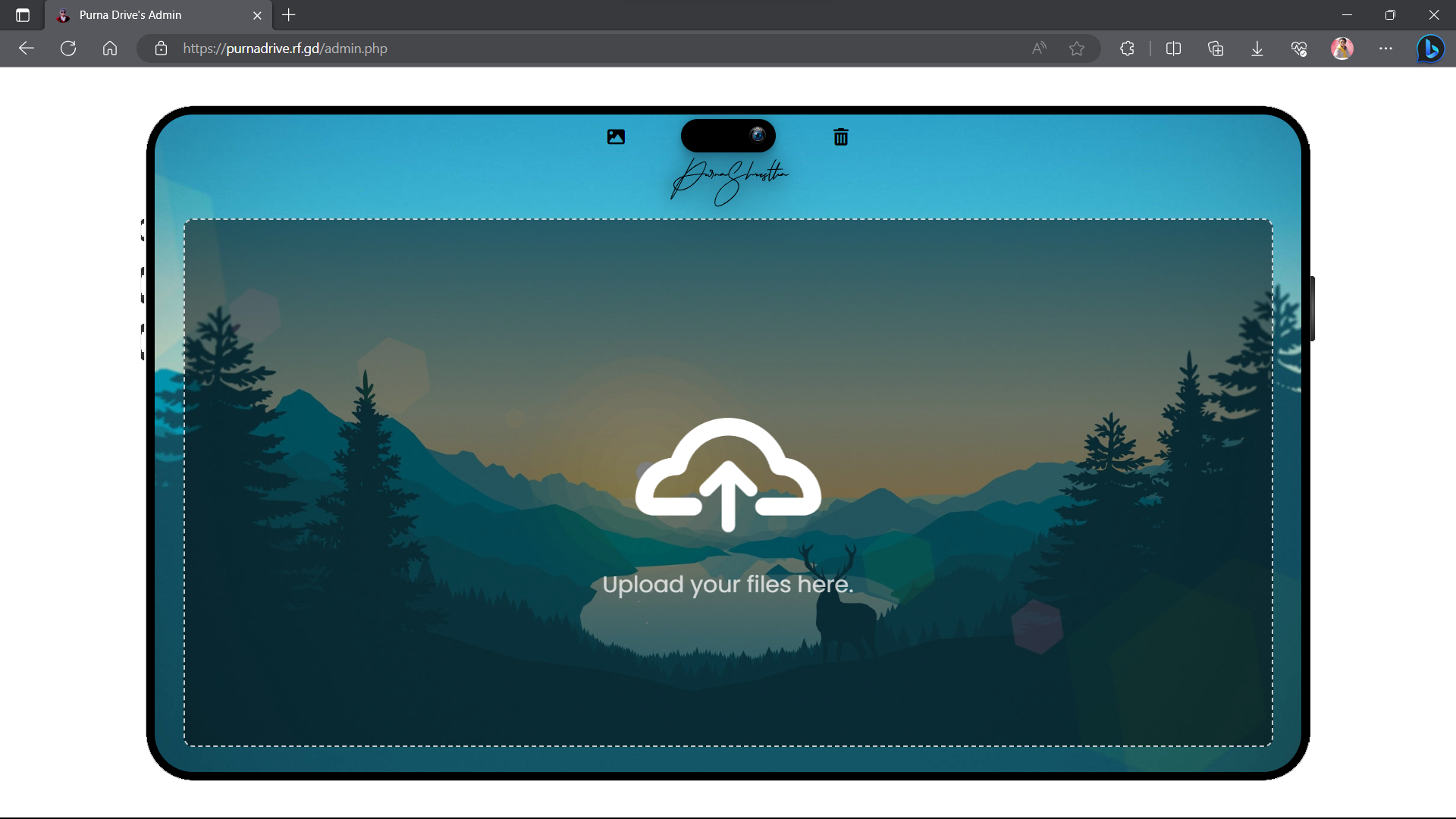Viewport: 1456px width, 819px height.
Task: Click the 'Upload your files here.' text
Action: point(728,584)
